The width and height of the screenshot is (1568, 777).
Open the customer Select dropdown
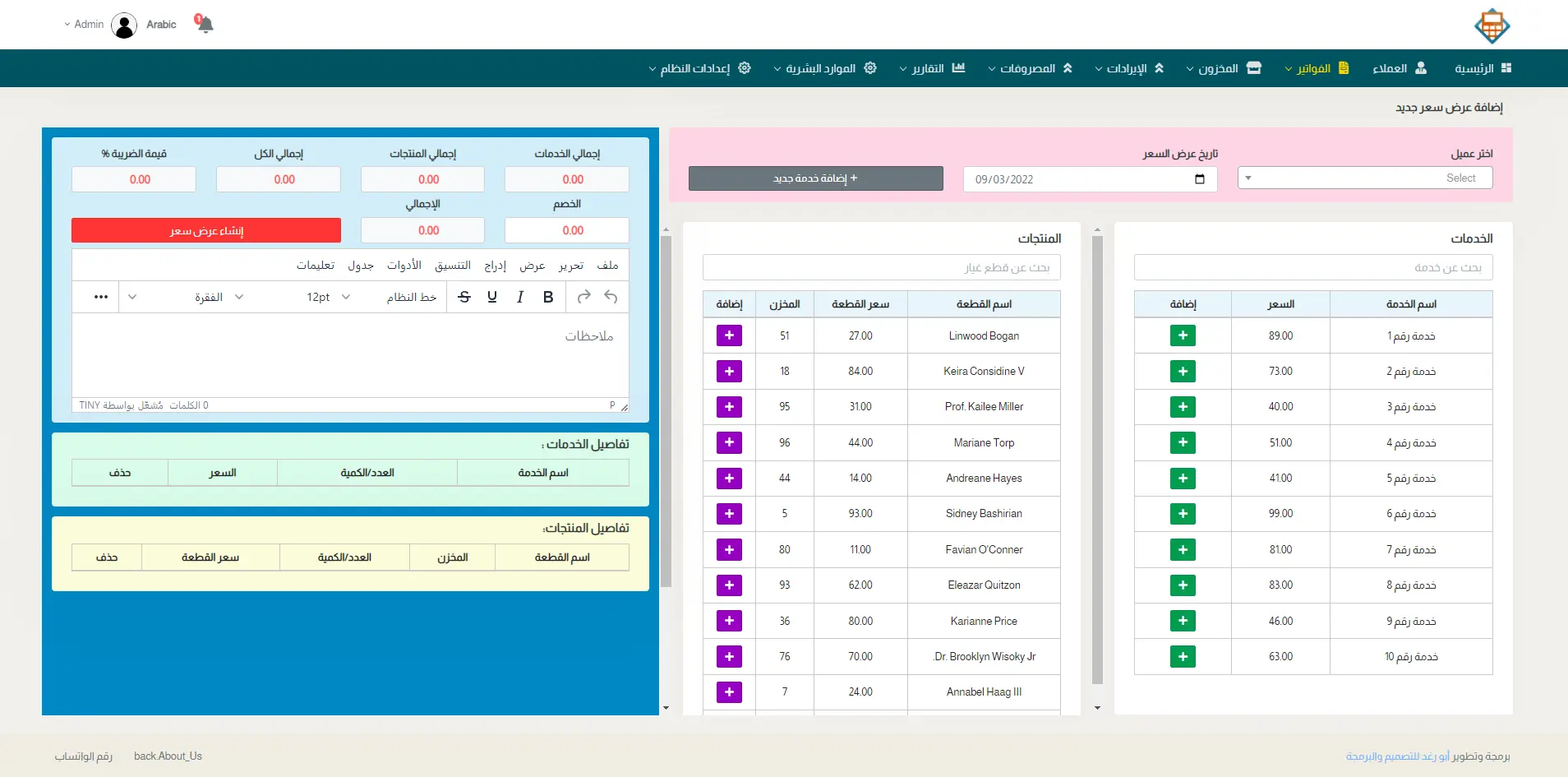(1365, 178)
